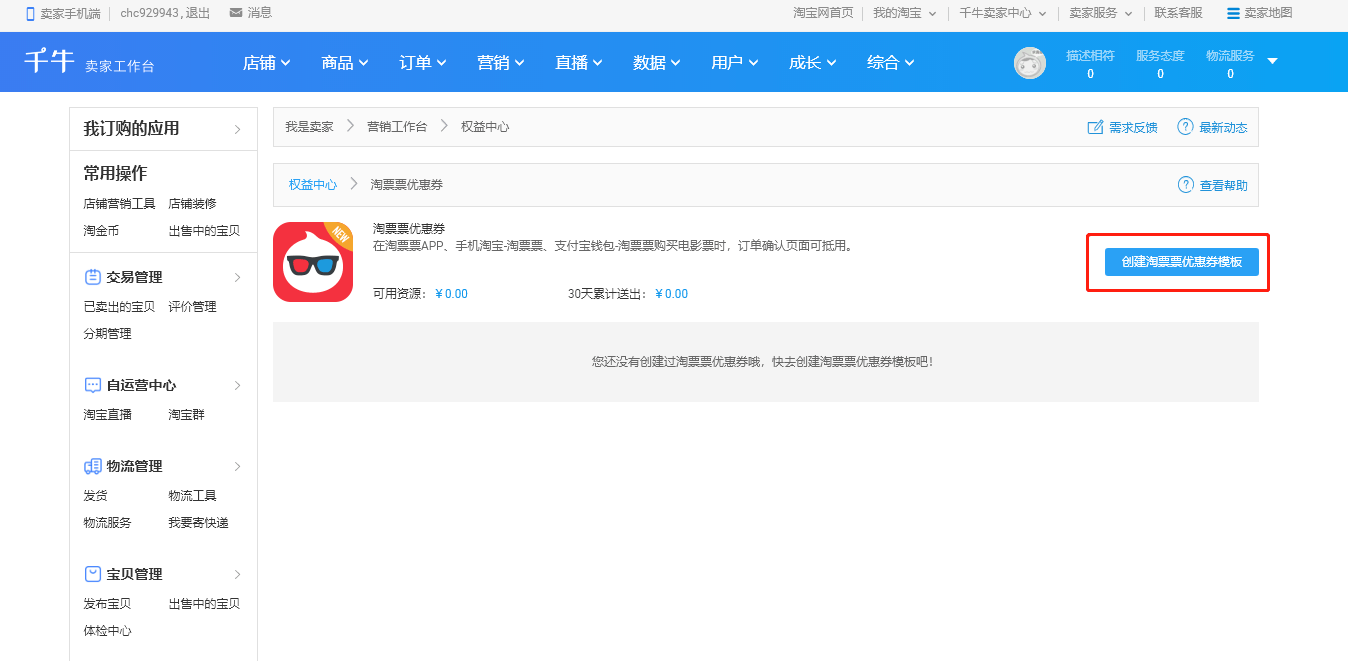Click the 物流管理 truck icon

[93, 466]
